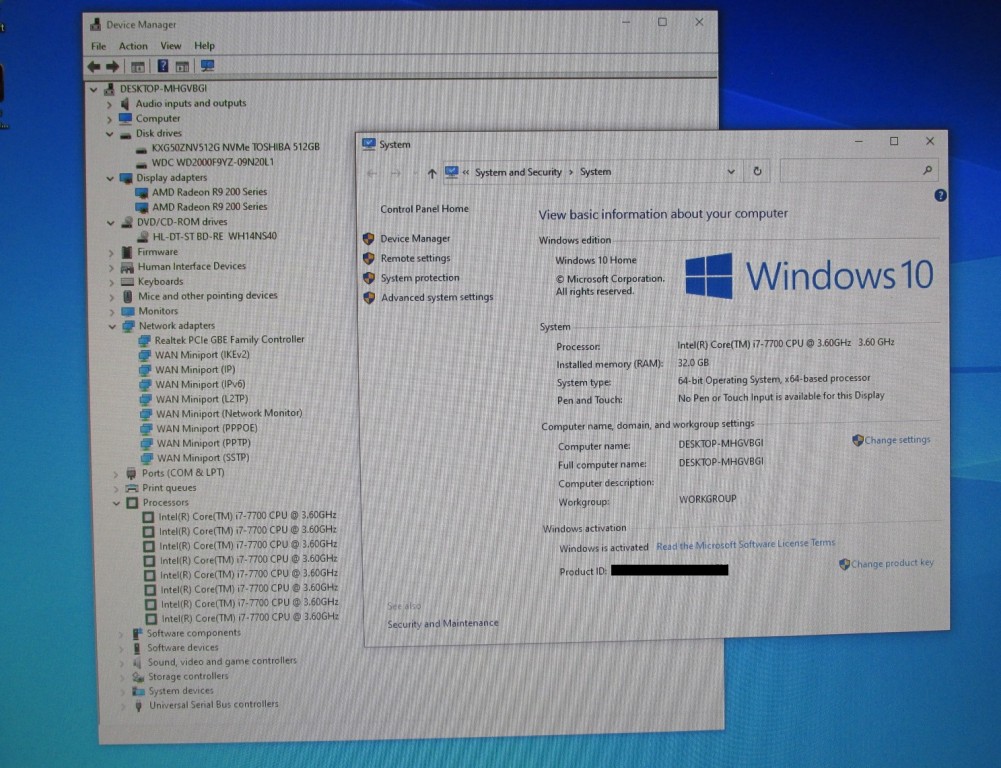This screenshot has height=768, width=1001.
Task: Click the System protection shield icon
Action: click(368, 278)
